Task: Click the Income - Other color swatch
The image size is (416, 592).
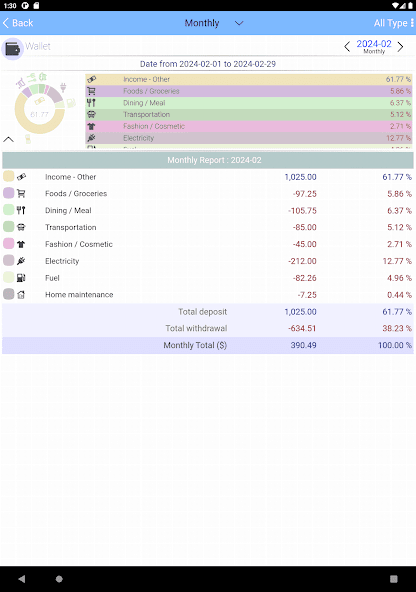Action: 8,177
